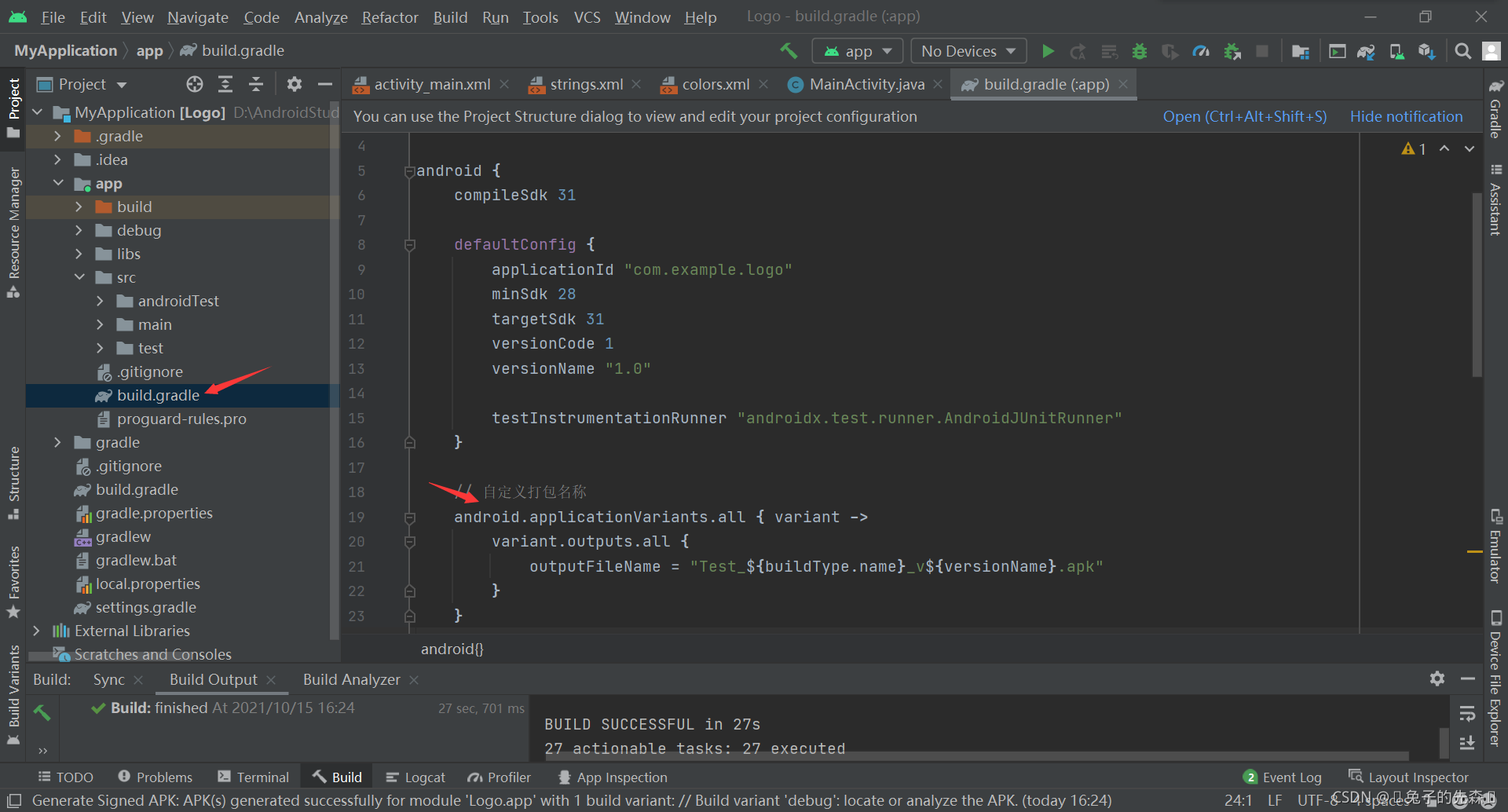
Task: Toggle soft-wrap icon in Build output
Action: (1467, 713)
